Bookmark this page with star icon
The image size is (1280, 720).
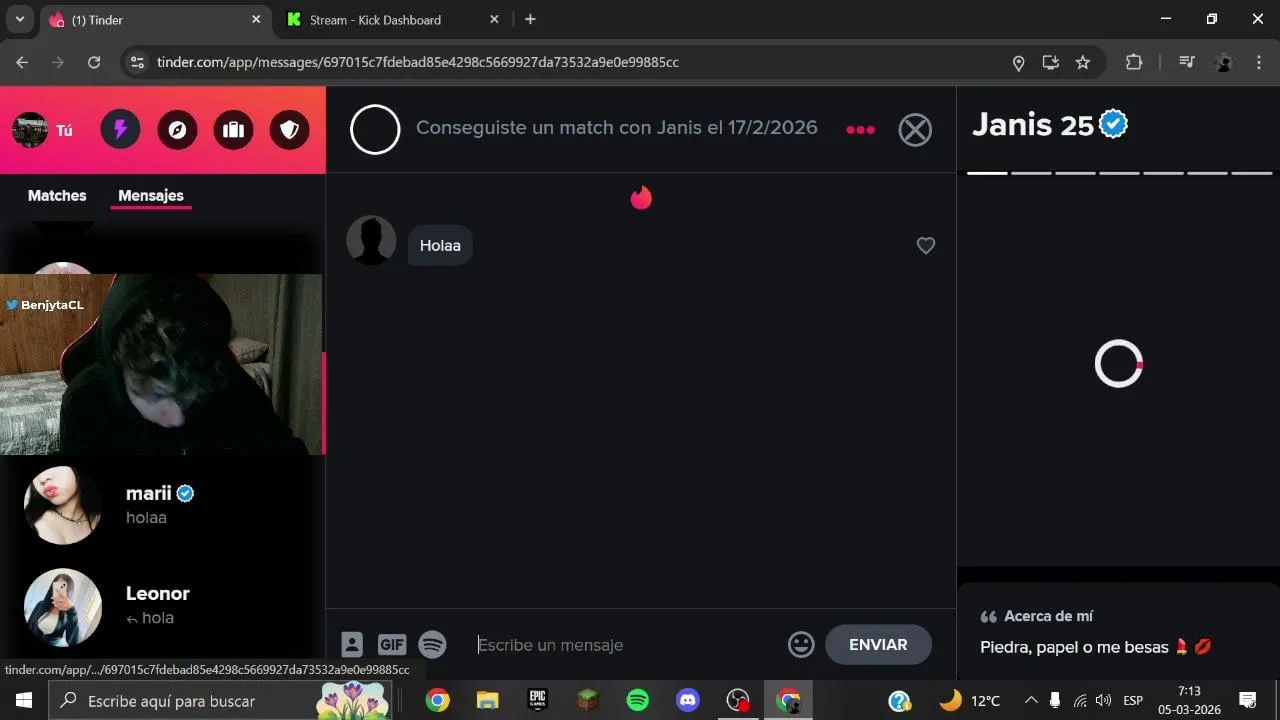click(x=1082, y=62)
